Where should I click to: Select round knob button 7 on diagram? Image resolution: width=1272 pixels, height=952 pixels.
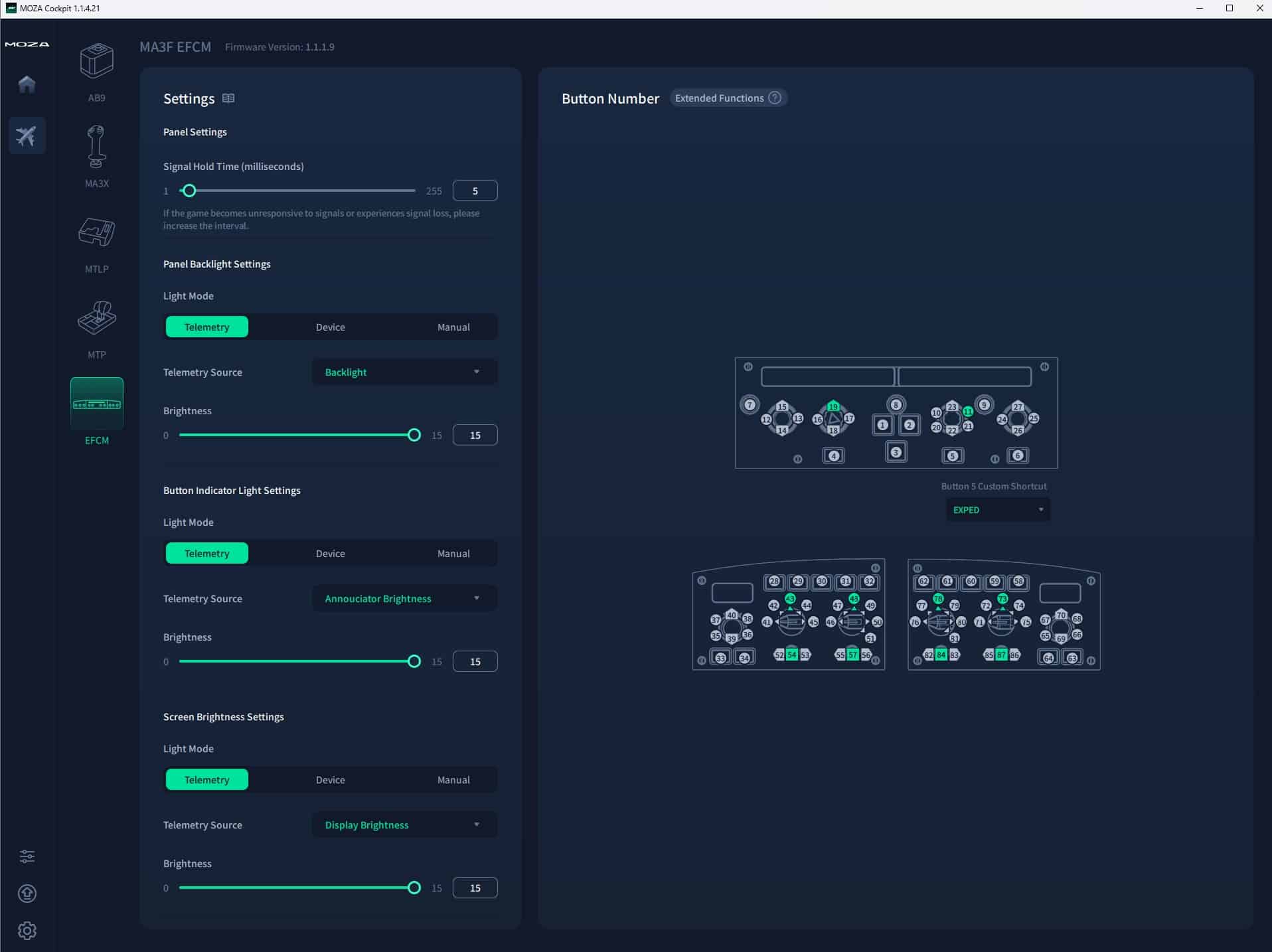pyautogui.click(x=750, y=404)
